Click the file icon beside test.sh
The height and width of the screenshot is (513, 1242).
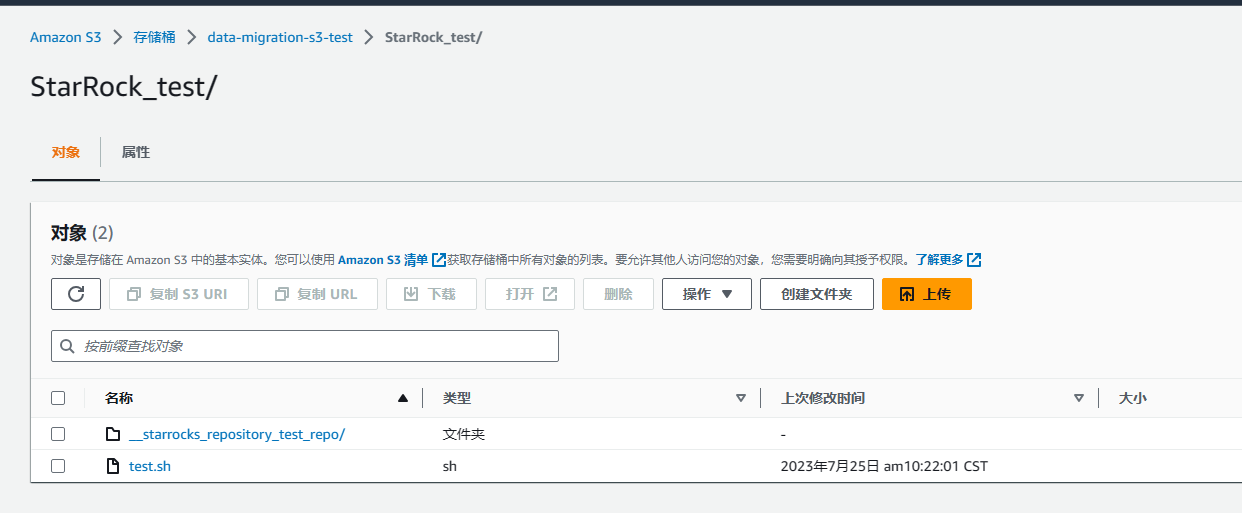point(113,466)
